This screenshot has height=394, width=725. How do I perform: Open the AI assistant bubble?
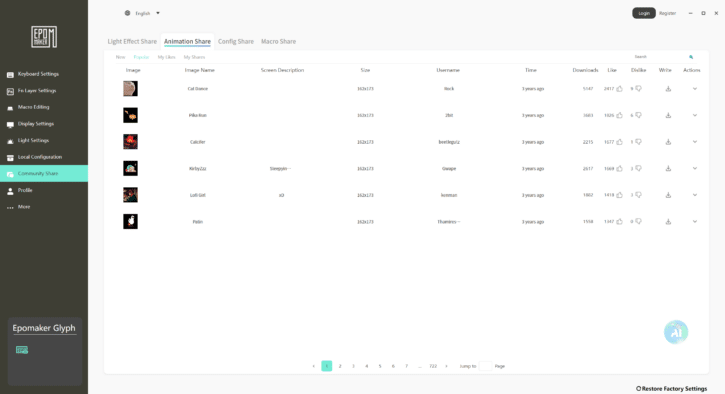click(x=676, y=332)
